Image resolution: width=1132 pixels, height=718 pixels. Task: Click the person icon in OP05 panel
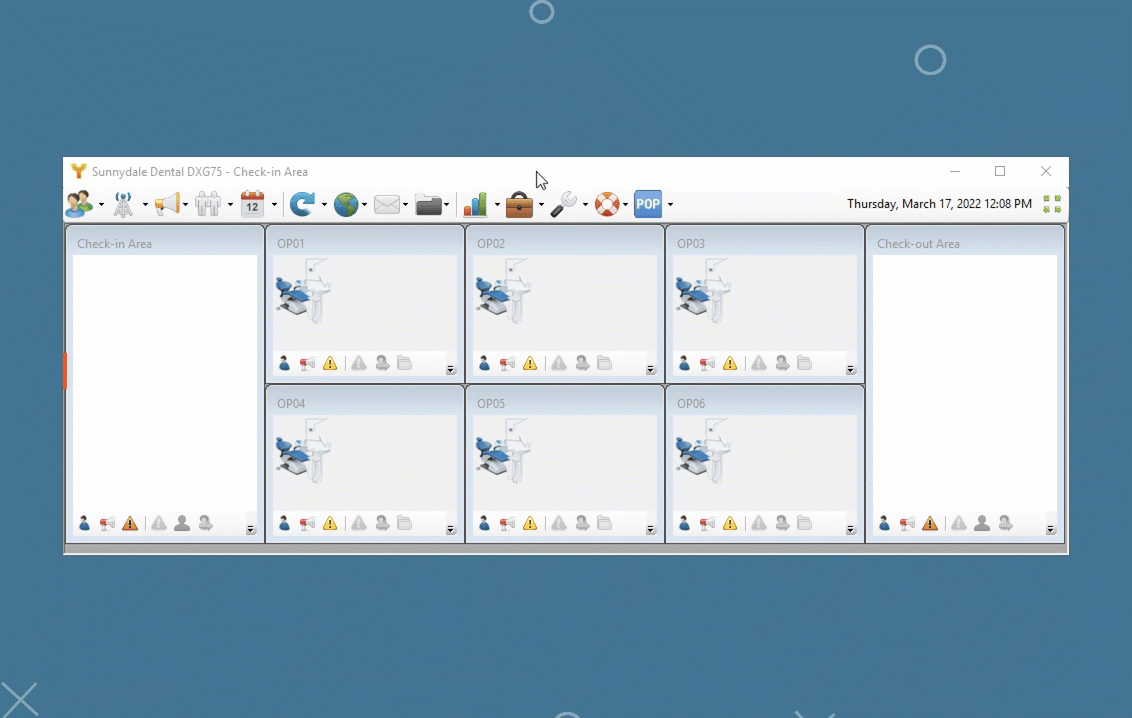point(484,523)
